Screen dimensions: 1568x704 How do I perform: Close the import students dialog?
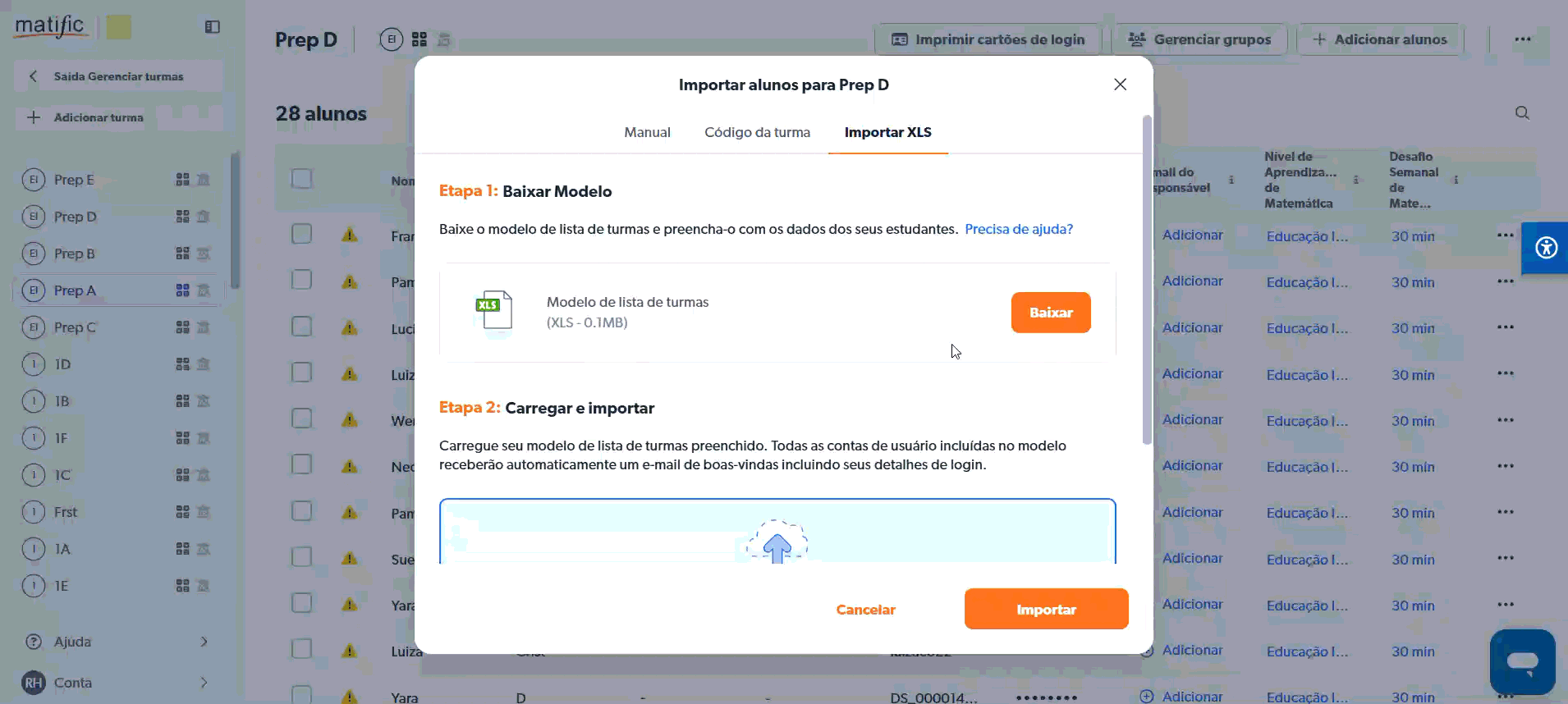tap(1120, 85)
